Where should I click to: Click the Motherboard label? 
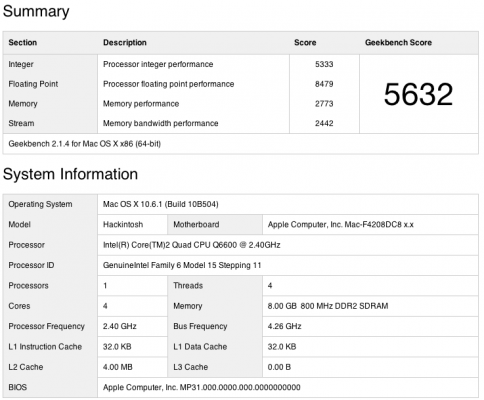click(x=196, y=225)
